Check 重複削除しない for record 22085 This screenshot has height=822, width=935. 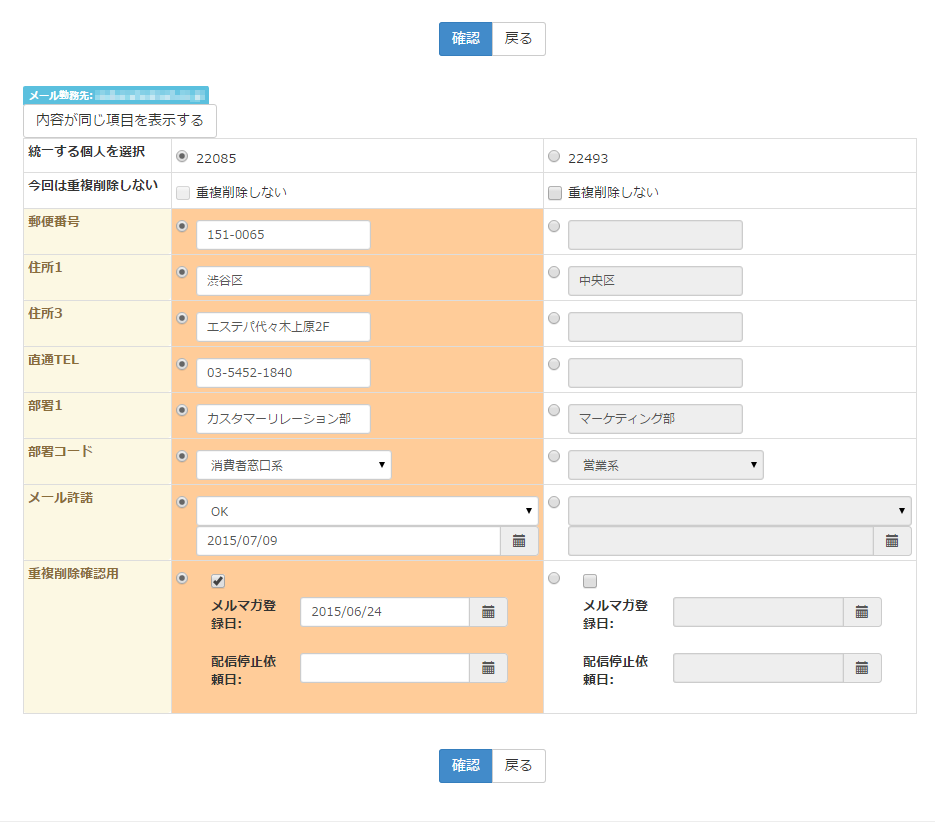point(183,192)
